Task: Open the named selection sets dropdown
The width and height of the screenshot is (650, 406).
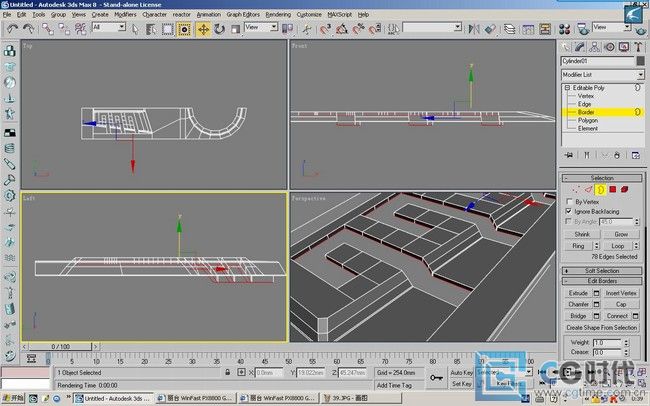Action: [458, 27]
